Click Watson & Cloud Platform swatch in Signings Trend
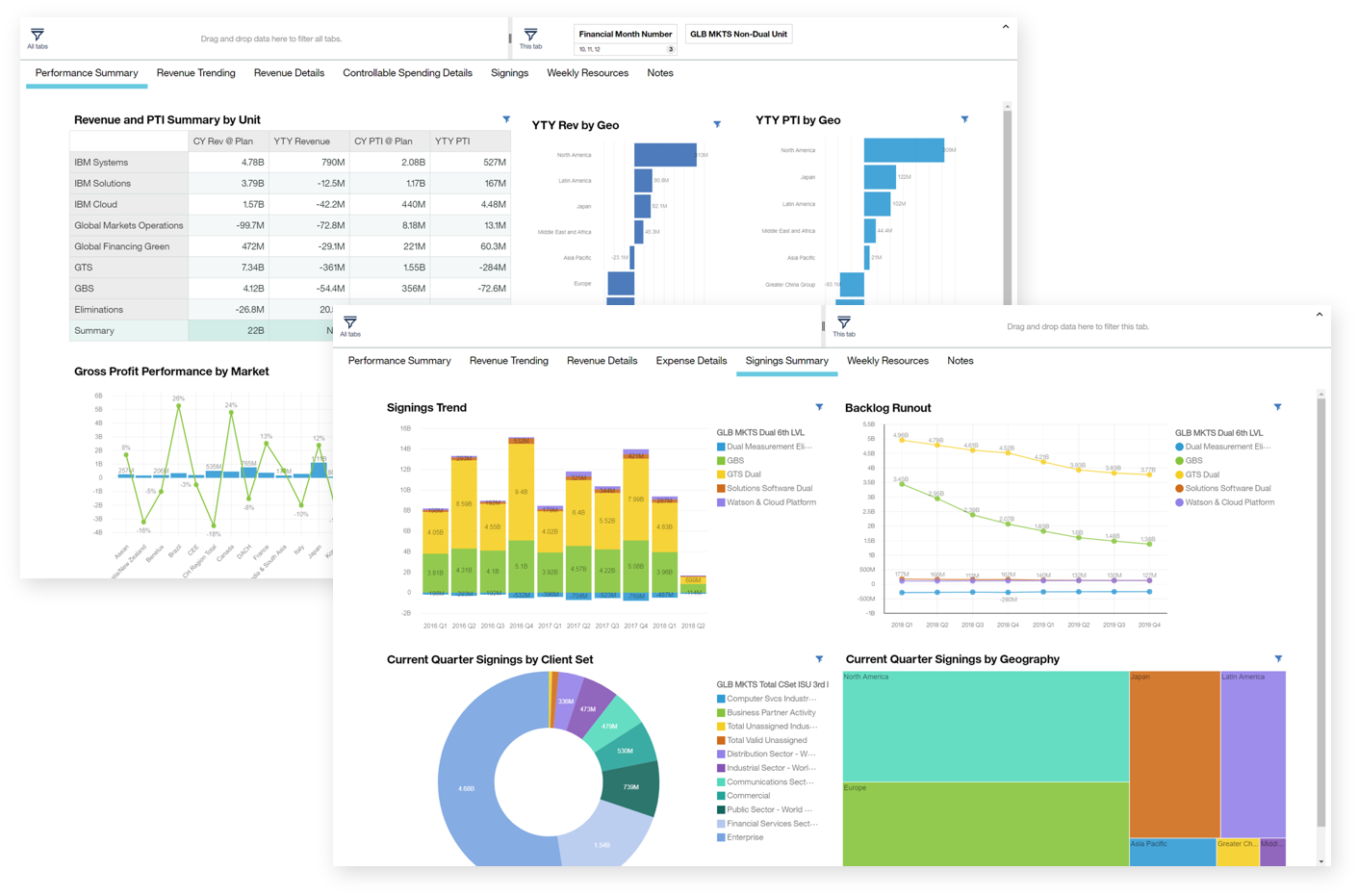 721,502
